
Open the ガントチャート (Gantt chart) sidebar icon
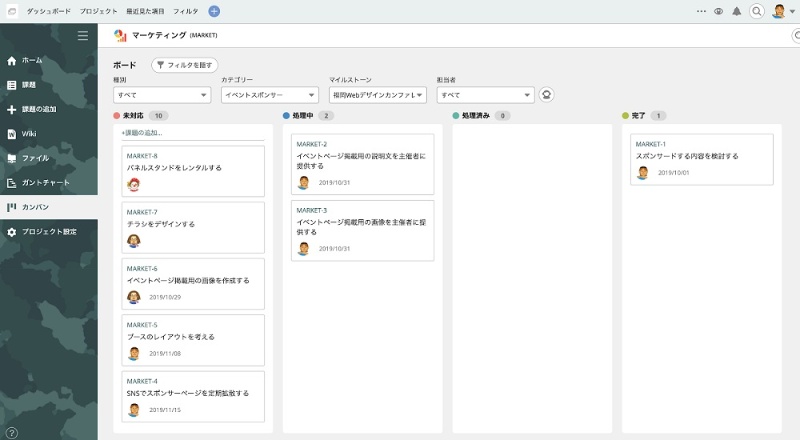tap(12, 183)
